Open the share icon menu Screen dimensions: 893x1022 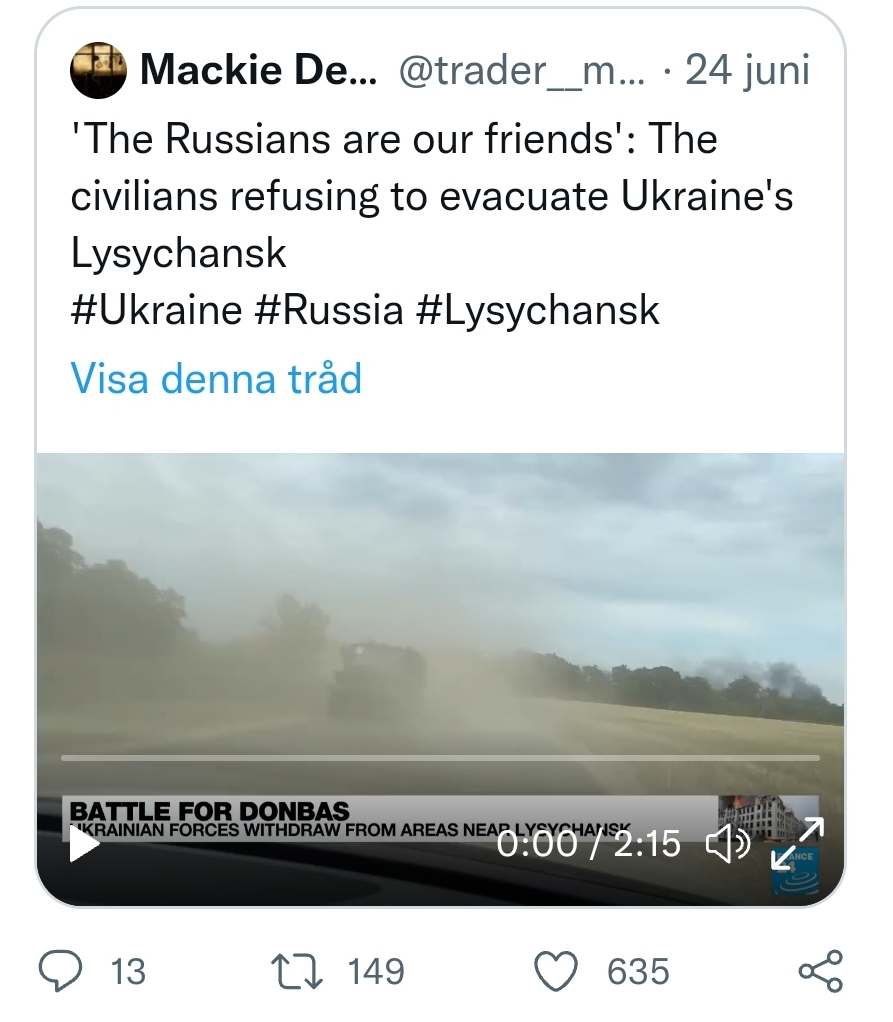click(x=821, y=970)
